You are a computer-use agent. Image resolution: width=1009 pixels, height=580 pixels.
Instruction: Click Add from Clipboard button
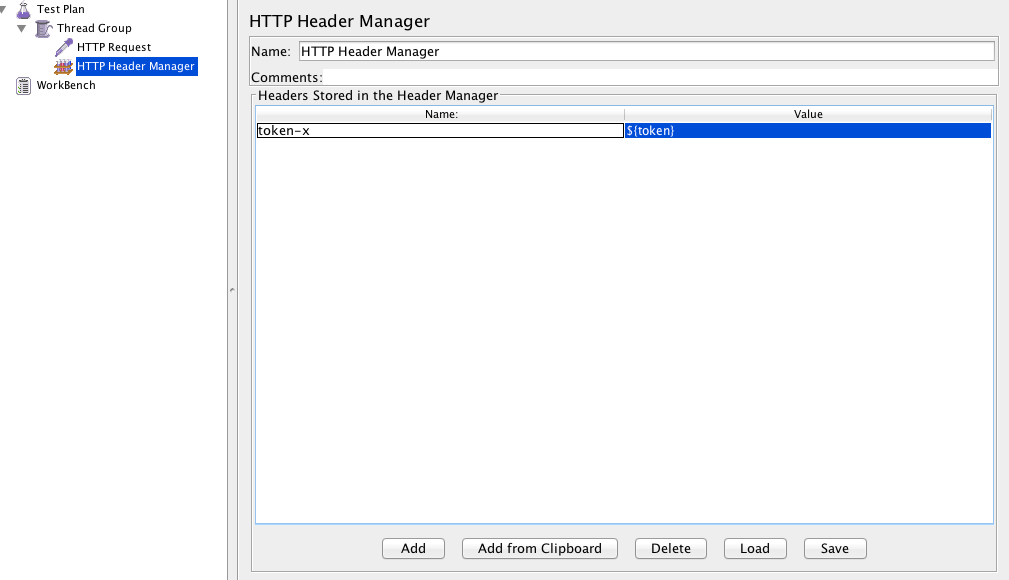coord(540,548)
